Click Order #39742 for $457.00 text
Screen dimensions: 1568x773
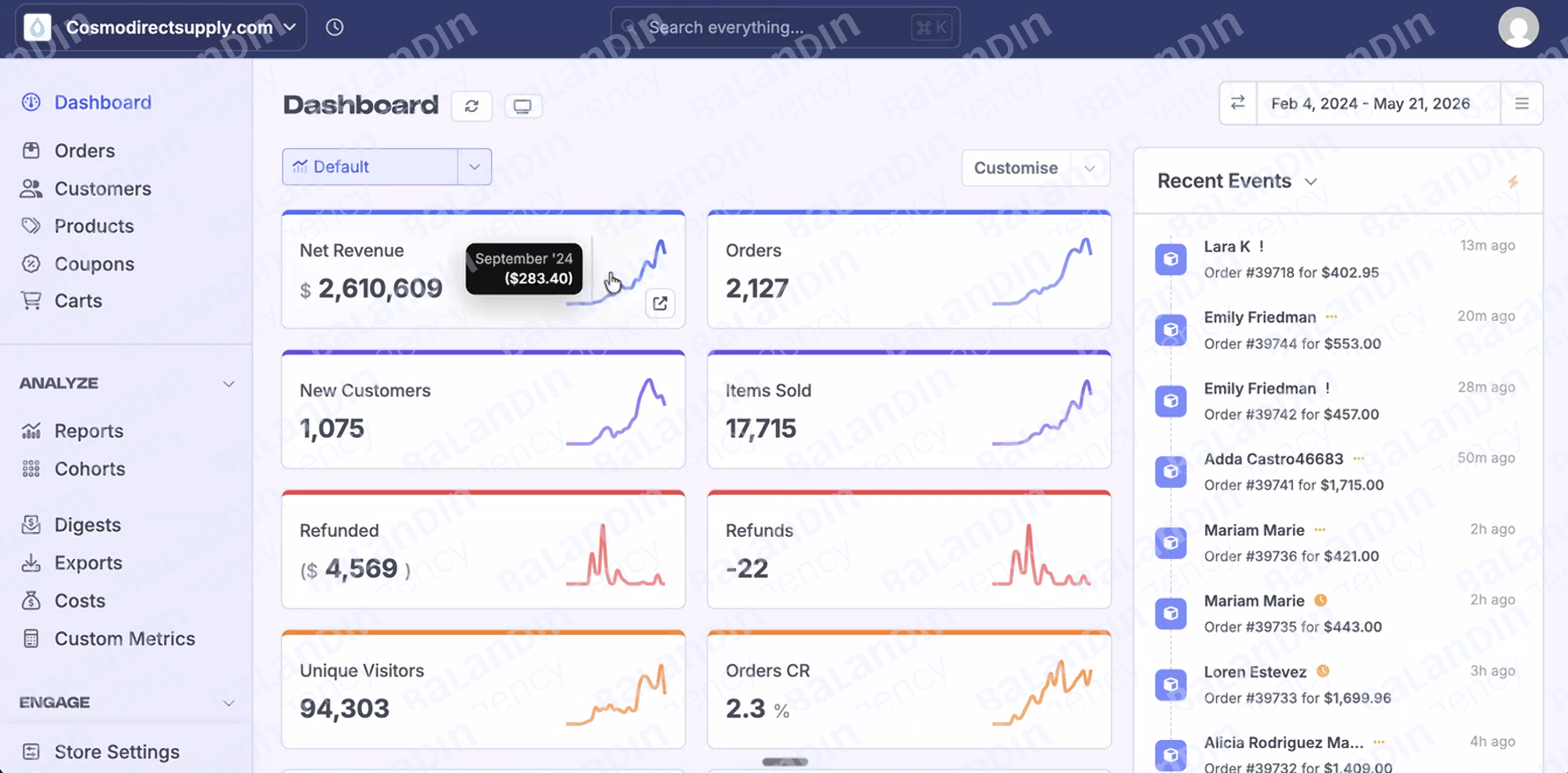click(1291, 414)
